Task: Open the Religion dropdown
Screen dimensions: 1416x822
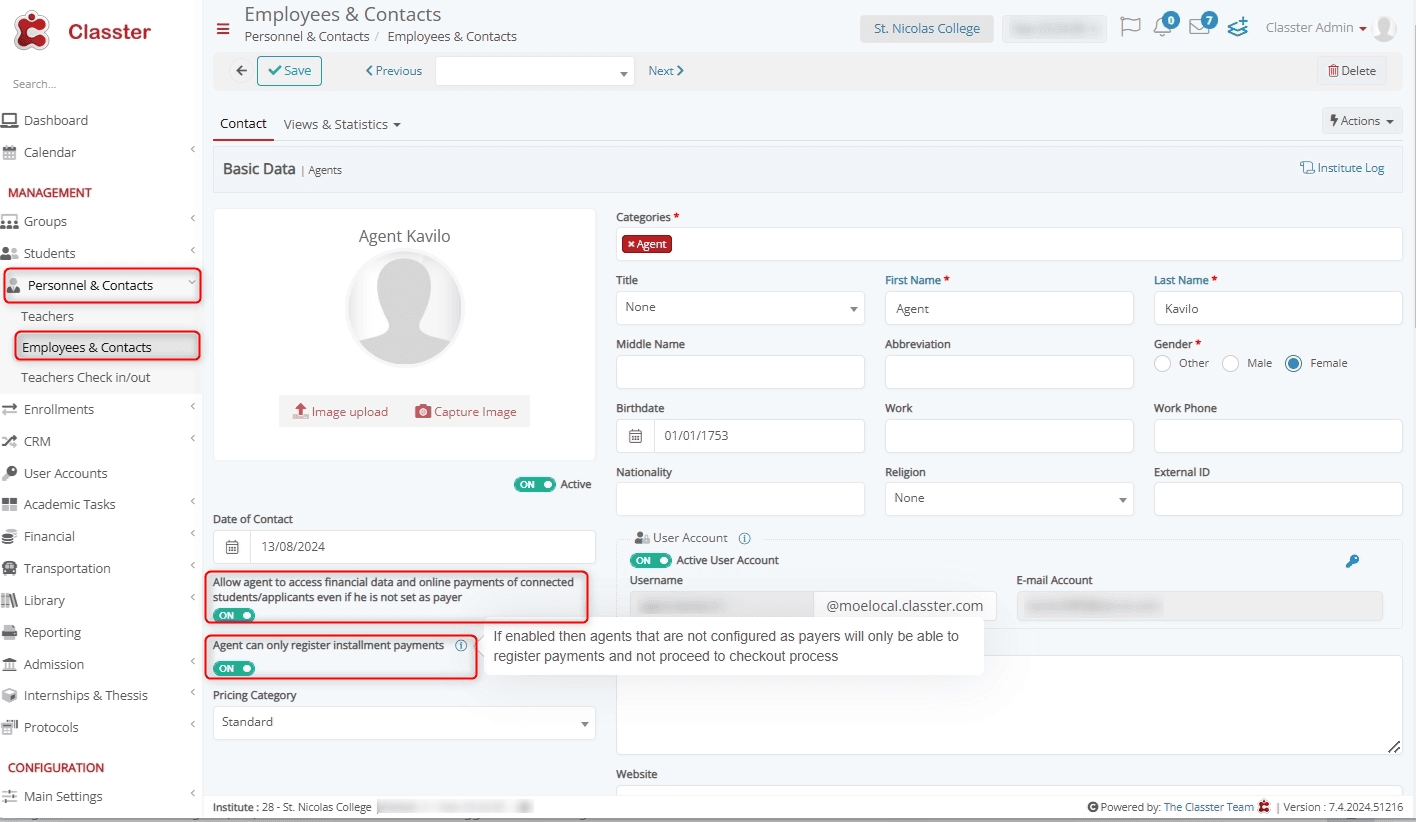Action: click(x=1009, y=499)
